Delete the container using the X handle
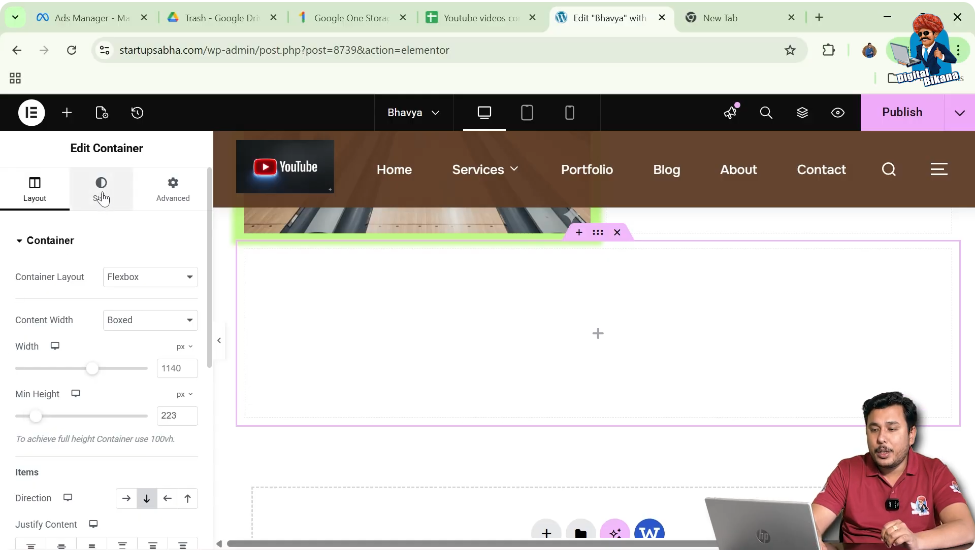The image size is (979, 554). 617,233
